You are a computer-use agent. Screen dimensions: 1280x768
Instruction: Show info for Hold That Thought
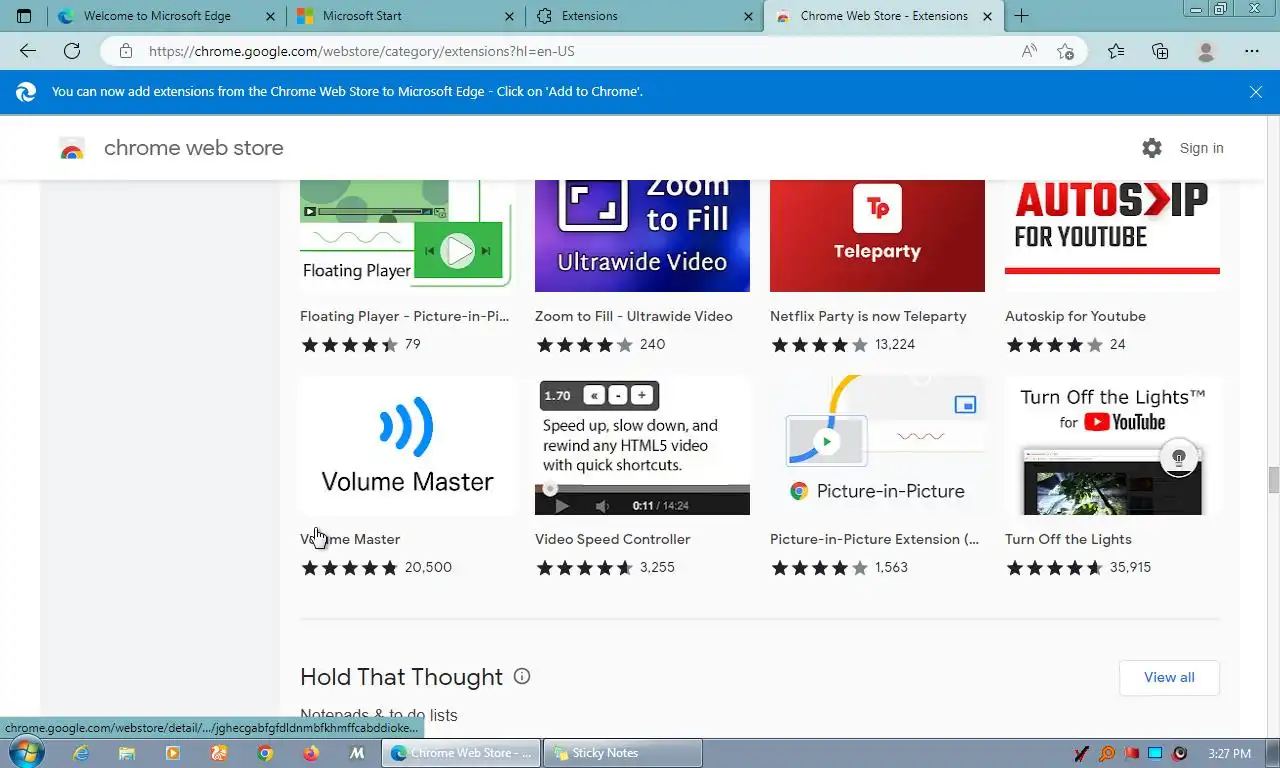pyautogui.click(x=522, y=676)
